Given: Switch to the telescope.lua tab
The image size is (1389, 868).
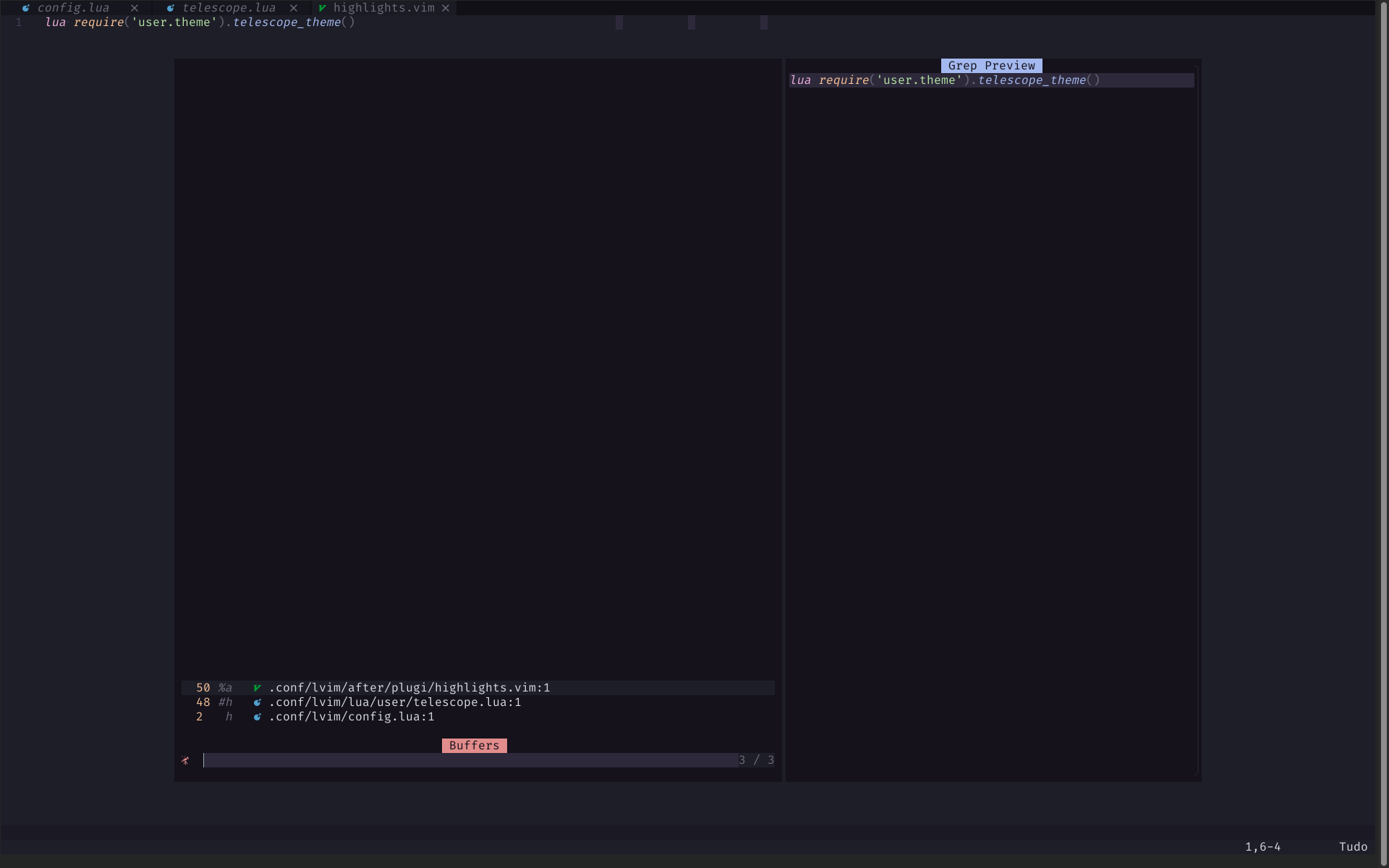Looking at the screenshot, I should (229, 8).
